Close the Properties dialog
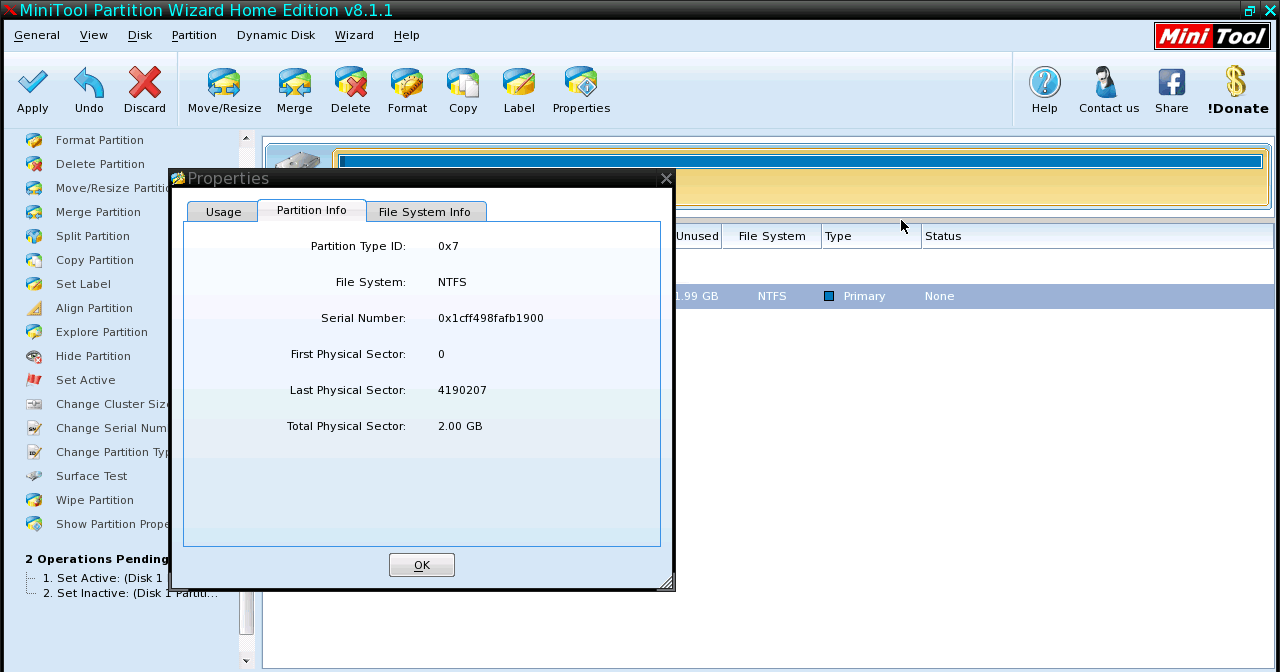Image resolution: width=1280 pixels, height=672 pixels. [x=666, y=179]
